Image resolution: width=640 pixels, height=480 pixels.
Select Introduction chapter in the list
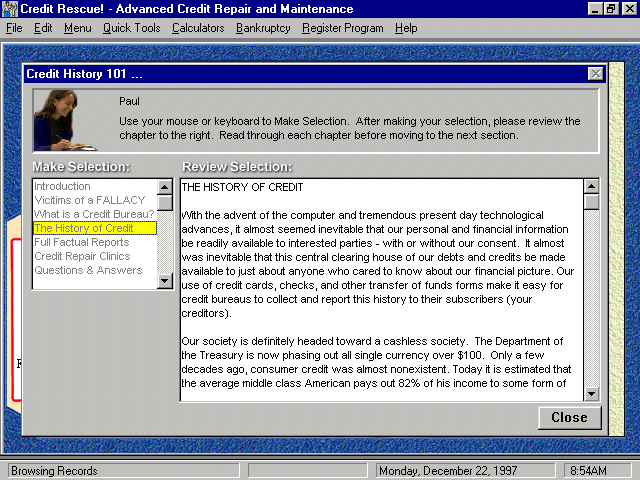pyautogui.click(x=62, y=186)
